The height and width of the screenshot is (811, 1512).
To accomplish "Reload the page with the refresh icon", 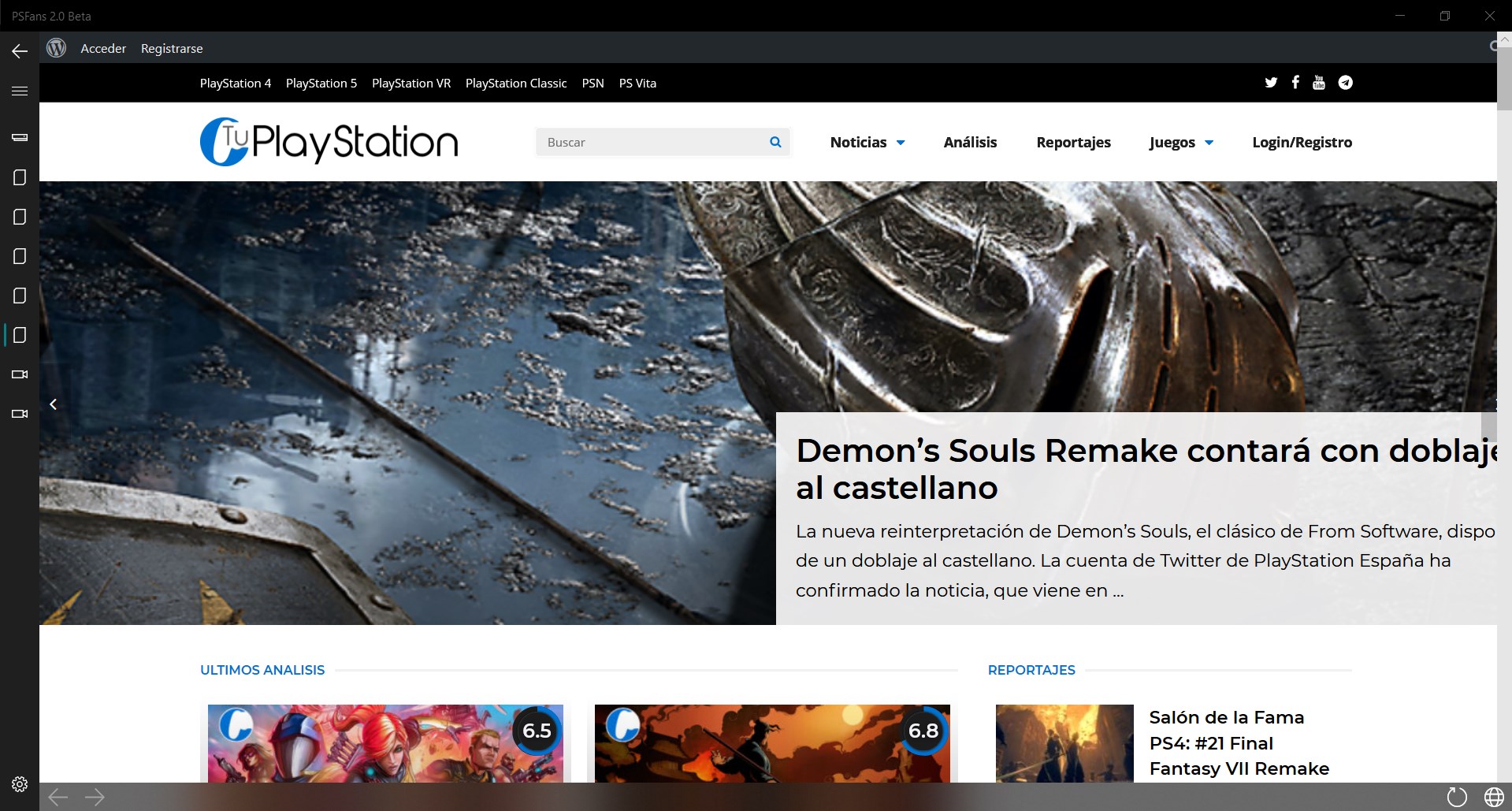I will coord(1457,797).
